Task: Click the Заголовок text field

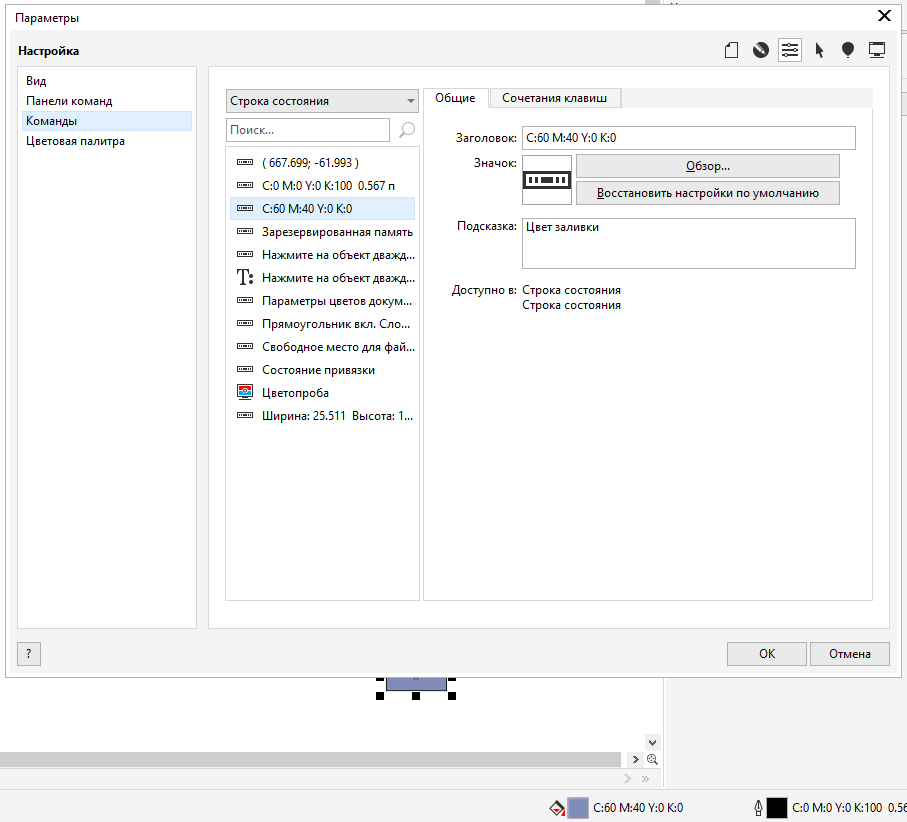Action: (688, 138)
